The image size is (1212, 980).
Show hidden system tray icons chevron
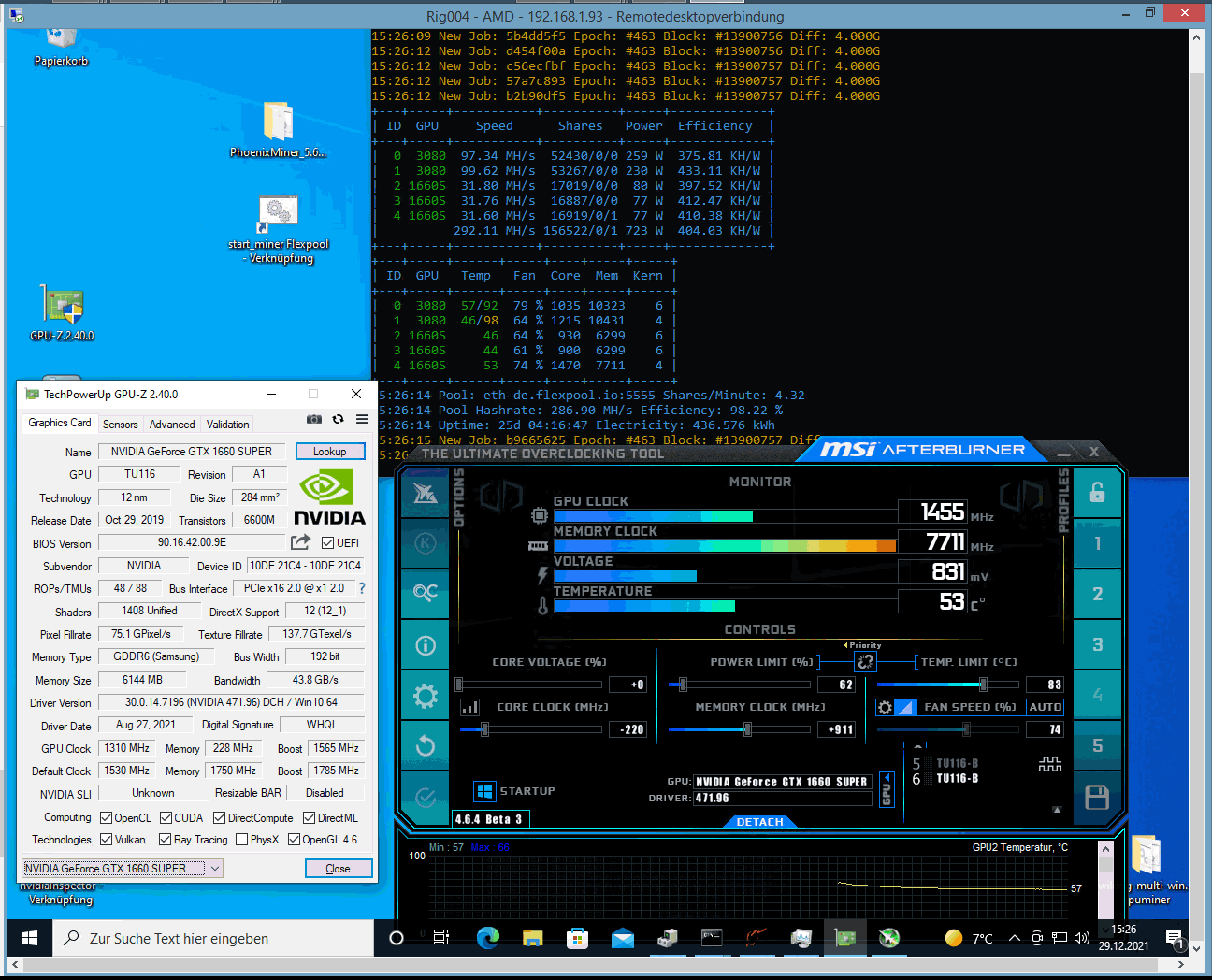[x=1014, y=938]
